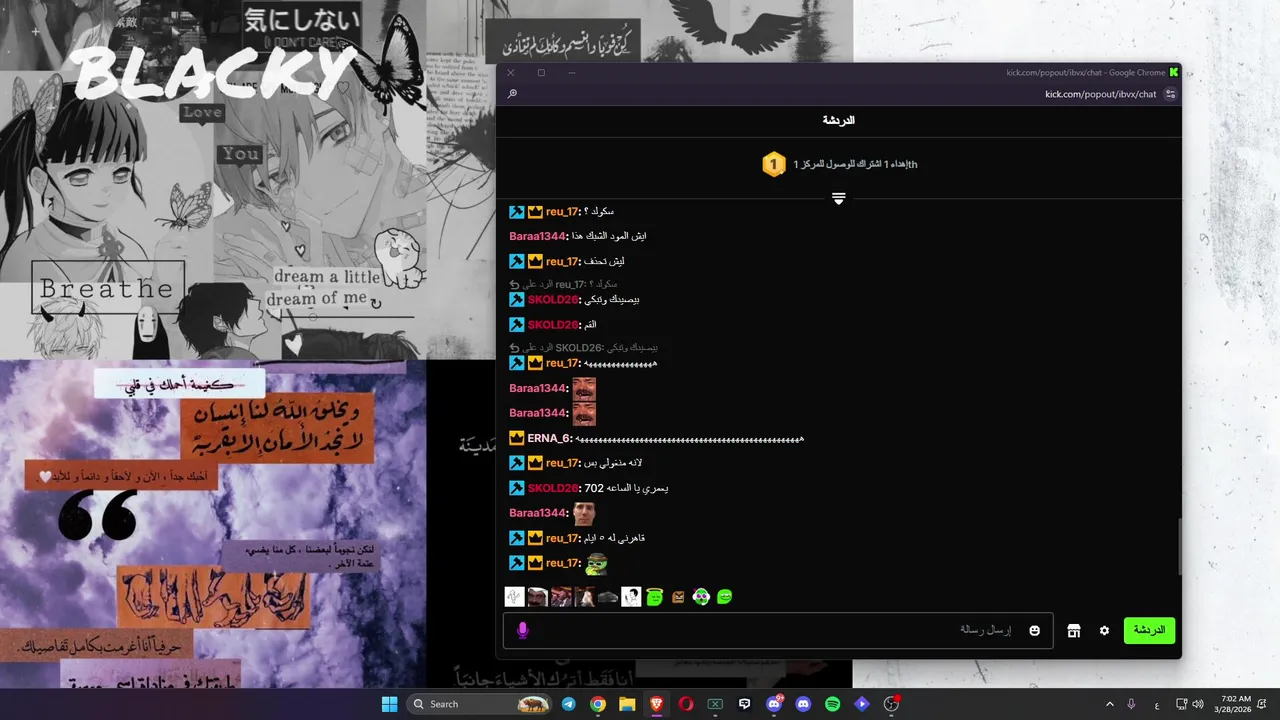This screenshot has width=1280, height=720.
Task: Click the crown badge next to ERNA_6
Action: (517, 438)
